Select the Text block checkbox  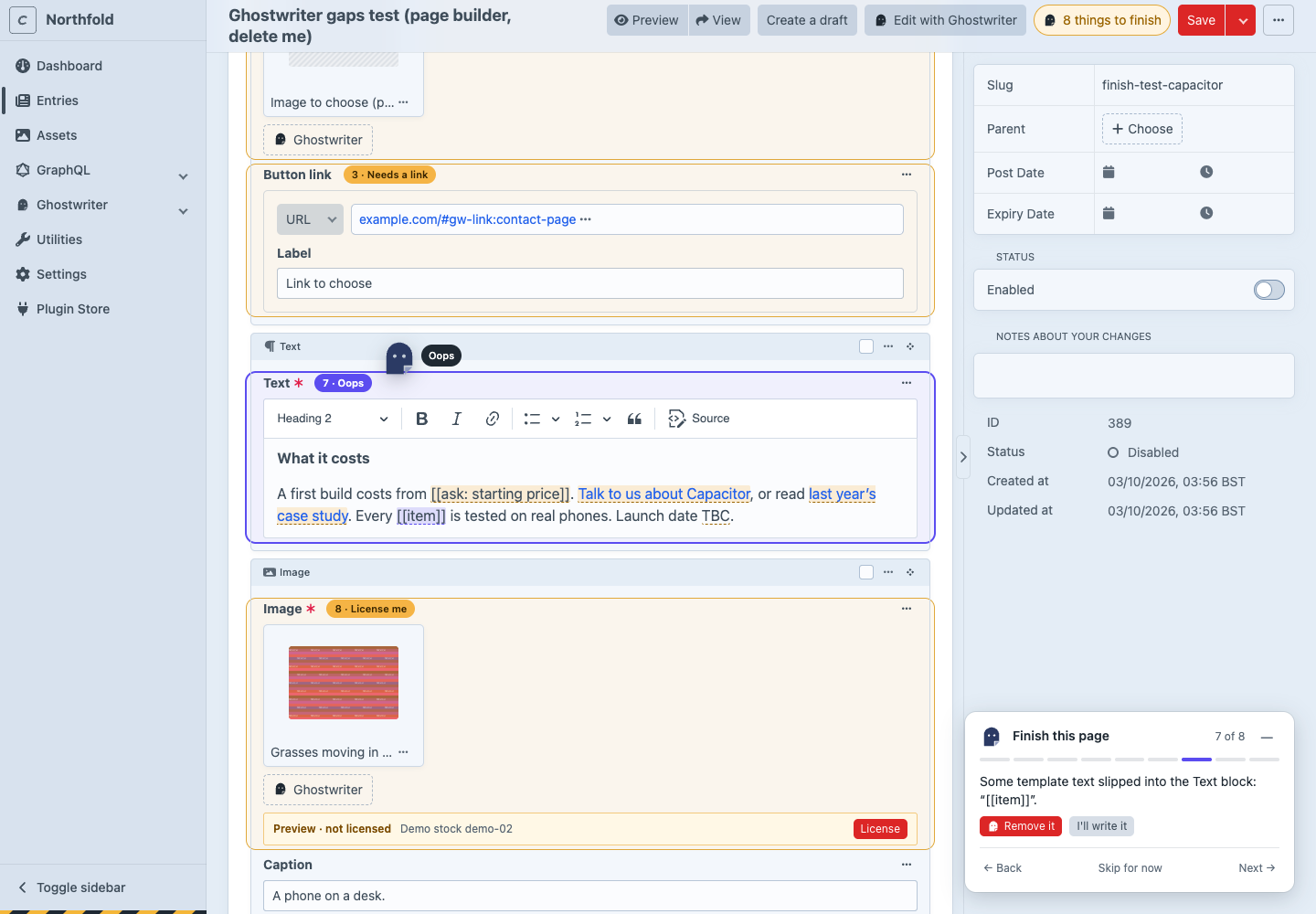(866, 346)
